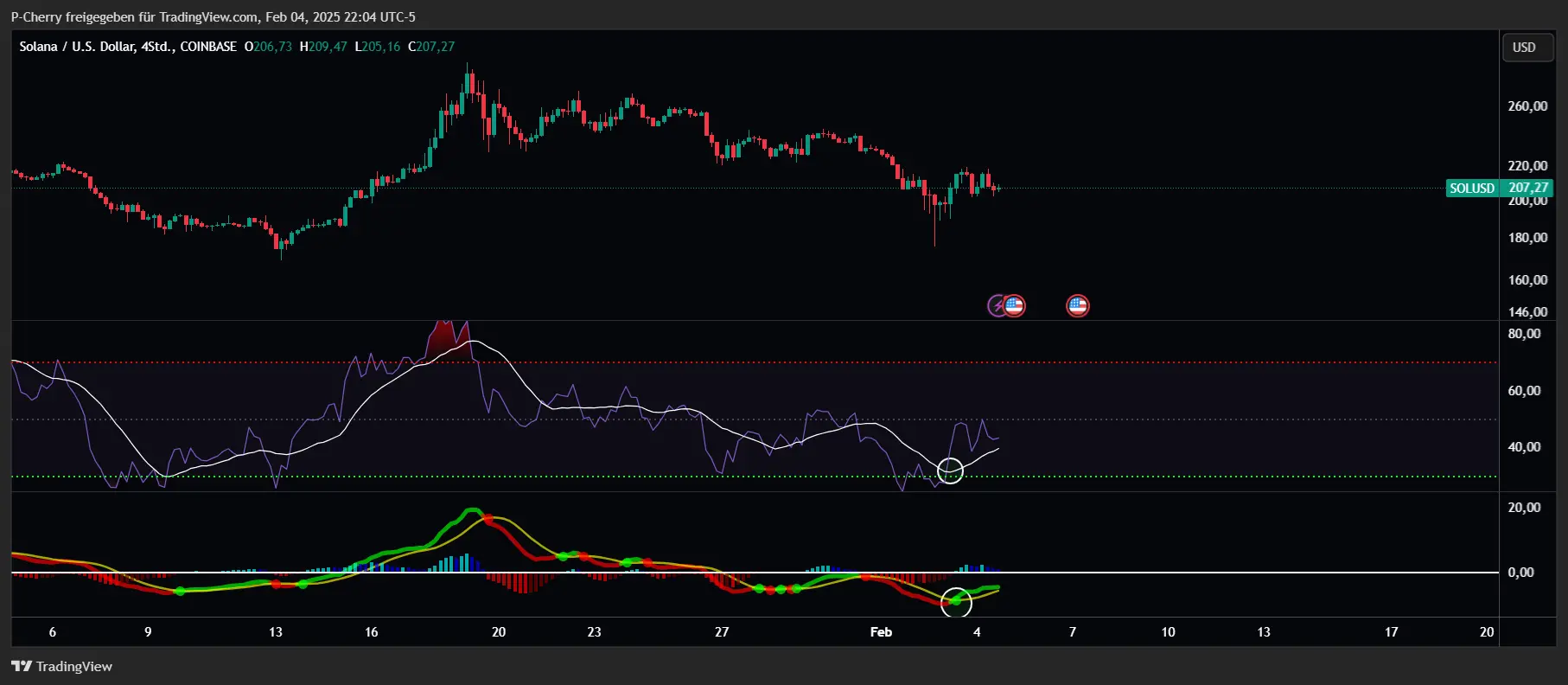This screenshot has height=685, width=1568.
Task: Open the US flag event beside lightning icon
Action: pos(1014,305)
